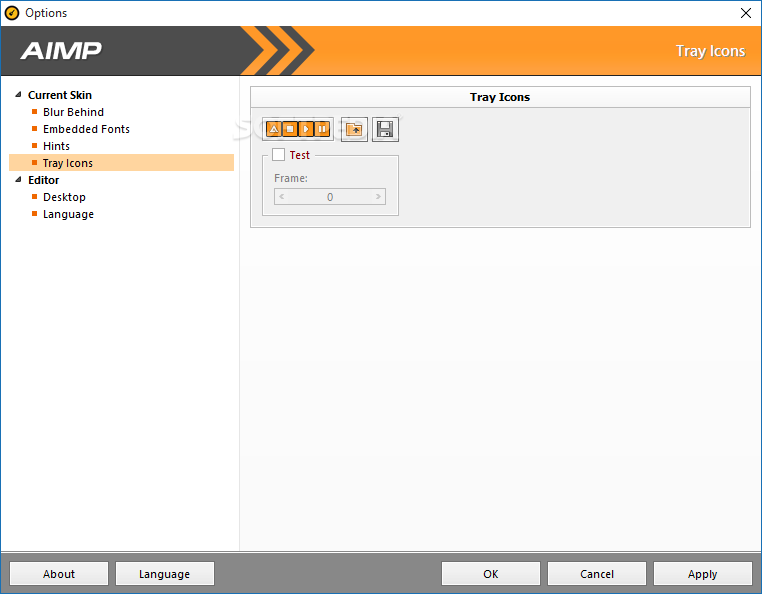Click the Frame: label
The height and width of the screenshot is (594, 762).
(x=291, y=178)
